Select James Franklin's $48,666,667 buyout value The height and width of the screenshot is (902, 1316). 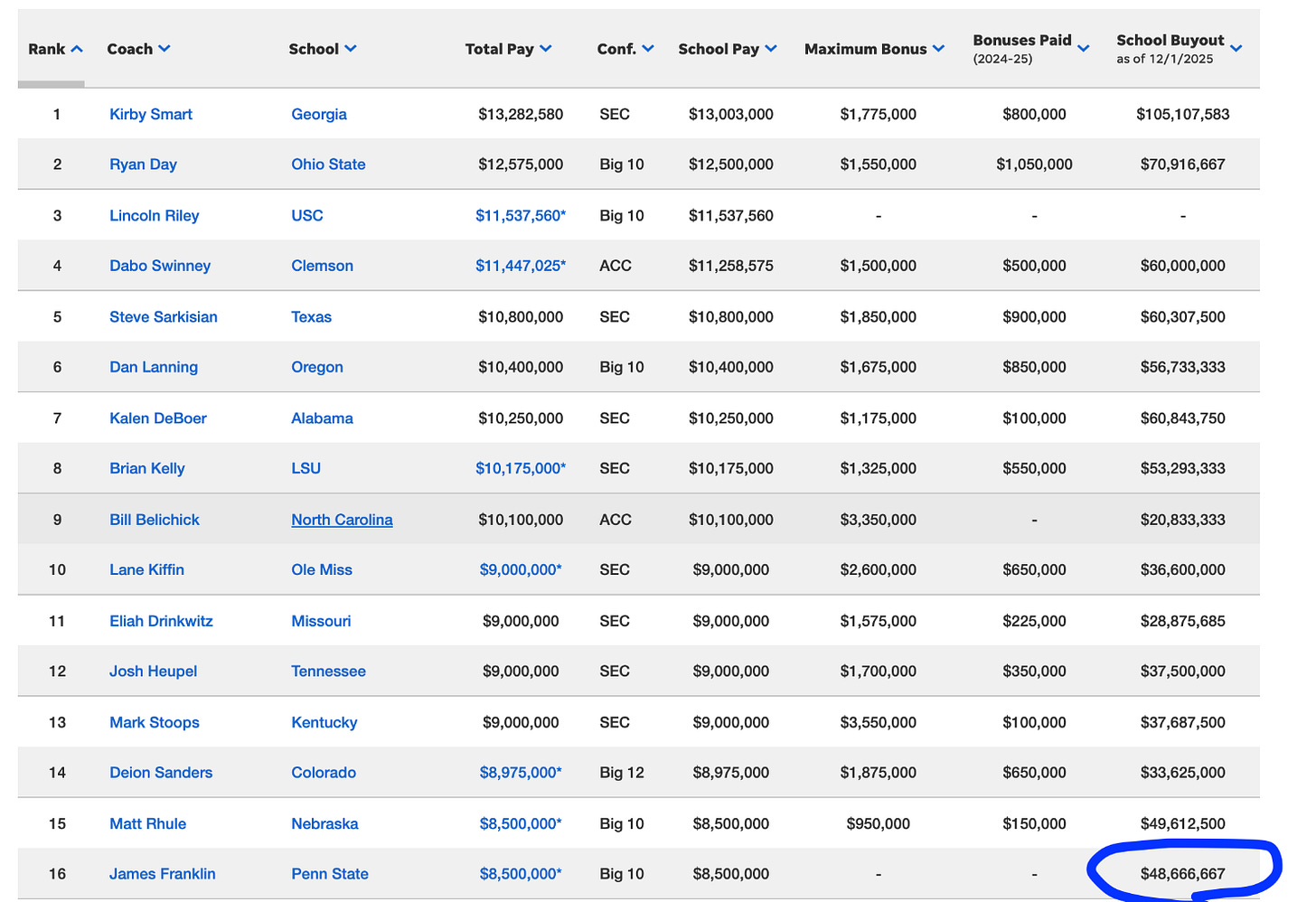1182,874
